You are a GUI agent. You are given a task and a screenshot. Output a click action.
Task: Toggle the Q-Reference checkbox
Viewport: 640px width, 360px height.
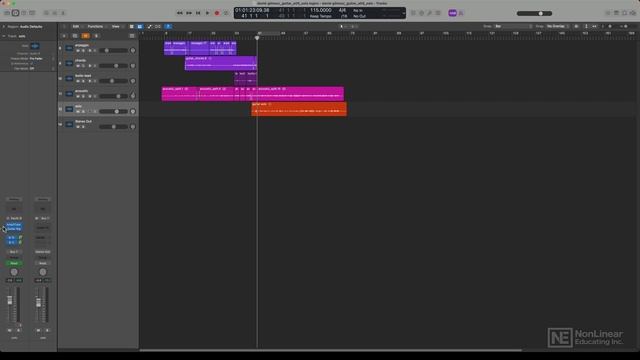point(31,64)
